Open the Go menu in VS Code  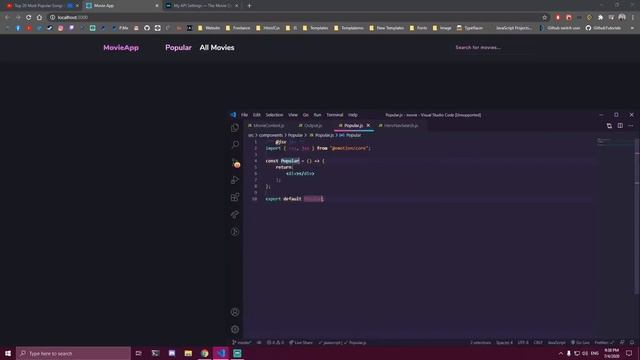click(306, 115)
